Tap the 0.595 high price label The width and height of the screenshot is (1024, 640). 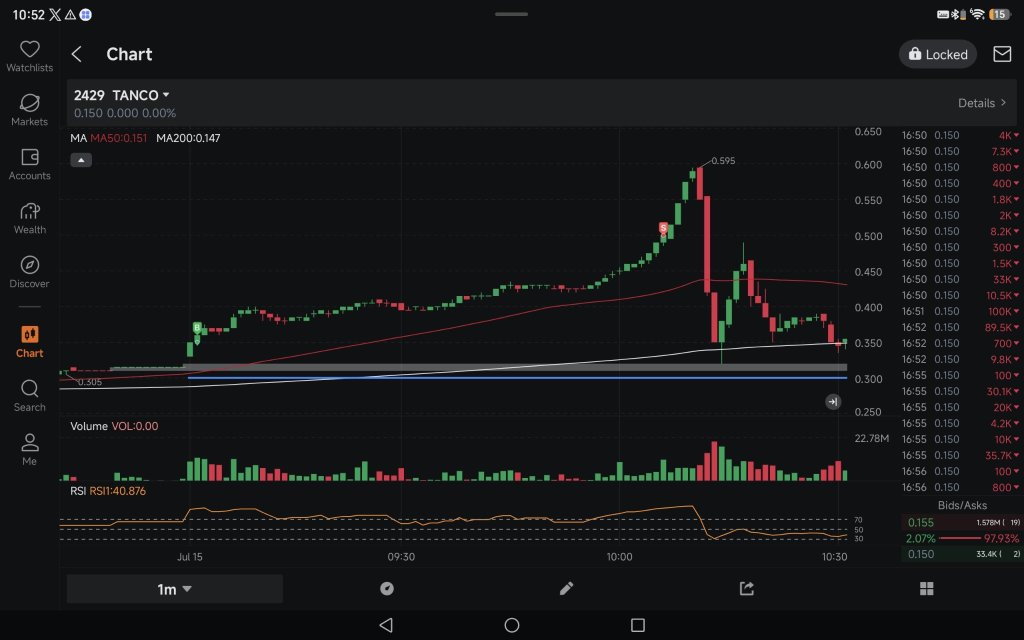723,161
